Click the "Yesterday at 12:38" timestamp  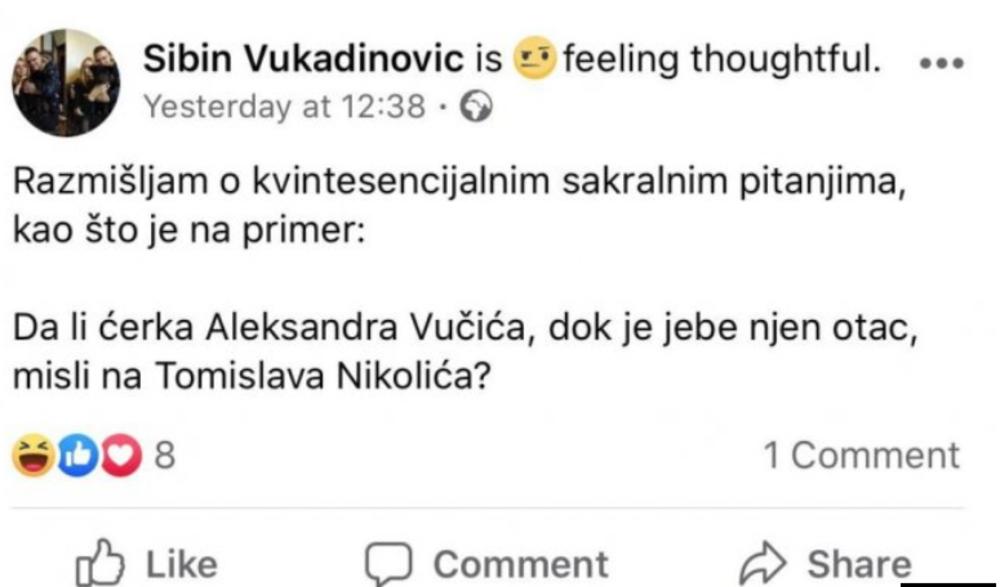(284, 107)
